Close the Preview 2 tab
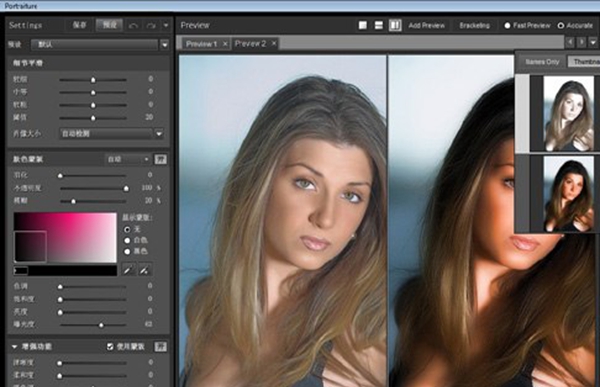 pyautogui.click(x=274, y=43)
